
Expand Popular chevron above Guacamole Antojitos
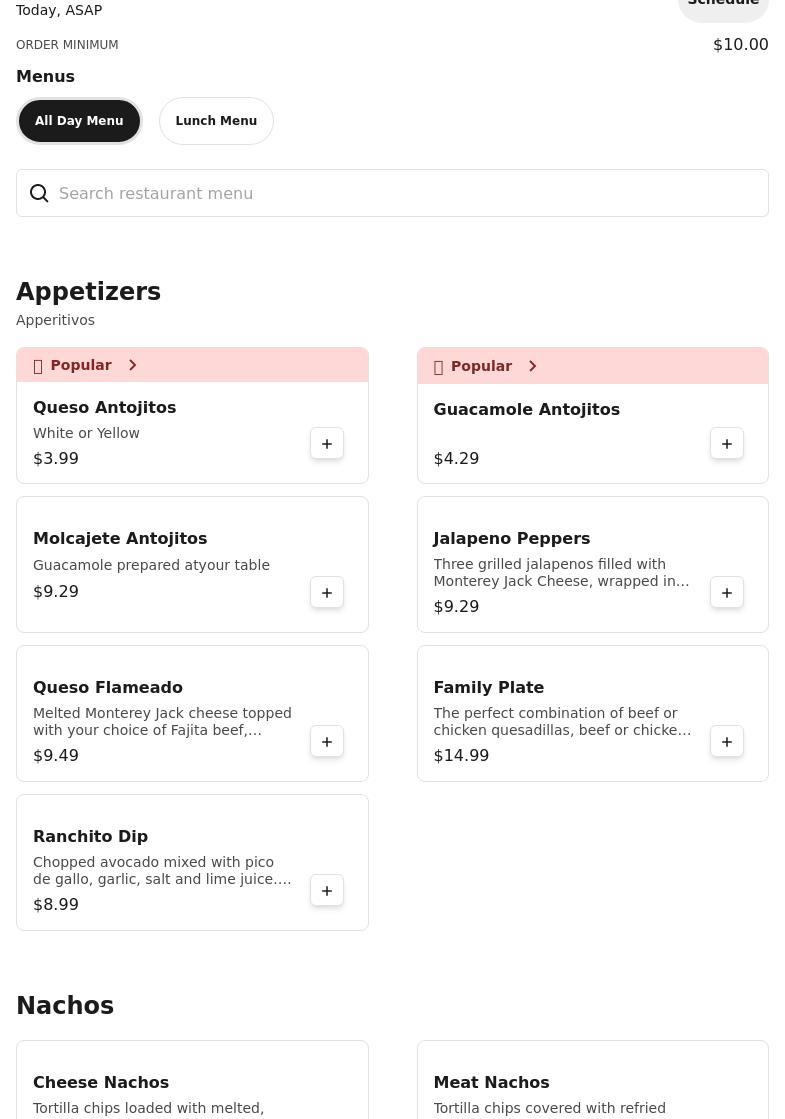pyautogui.click(x=532, y=367)
